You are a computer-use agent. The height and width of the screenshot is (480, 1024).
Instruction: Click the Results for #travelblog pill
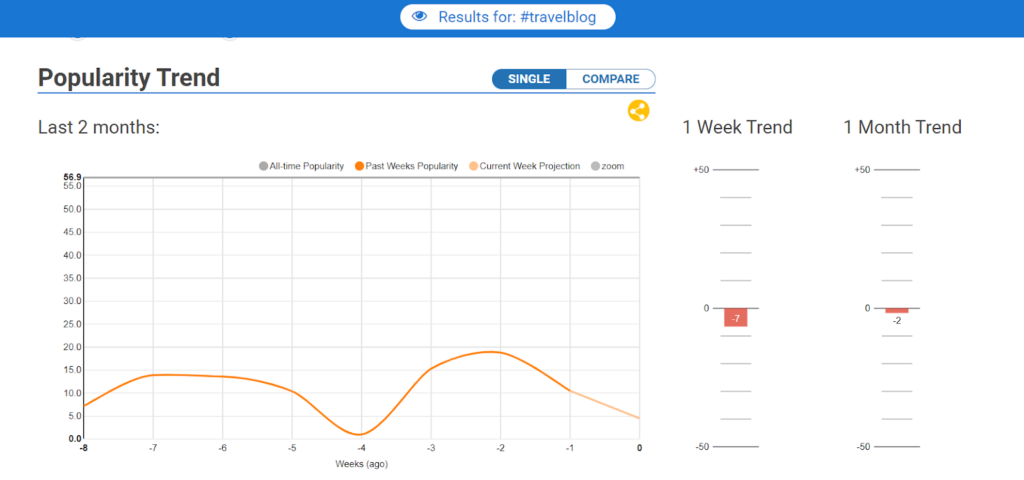click(x=508, y=17)
